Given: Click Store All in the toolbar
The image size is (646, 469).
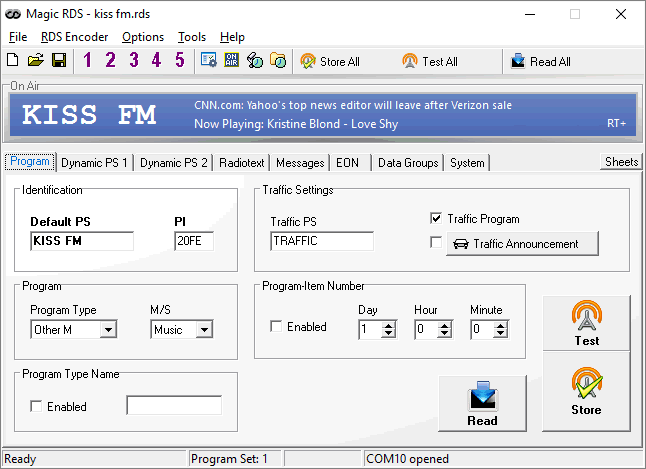Looking at the screenshot, I should (330, 62).
